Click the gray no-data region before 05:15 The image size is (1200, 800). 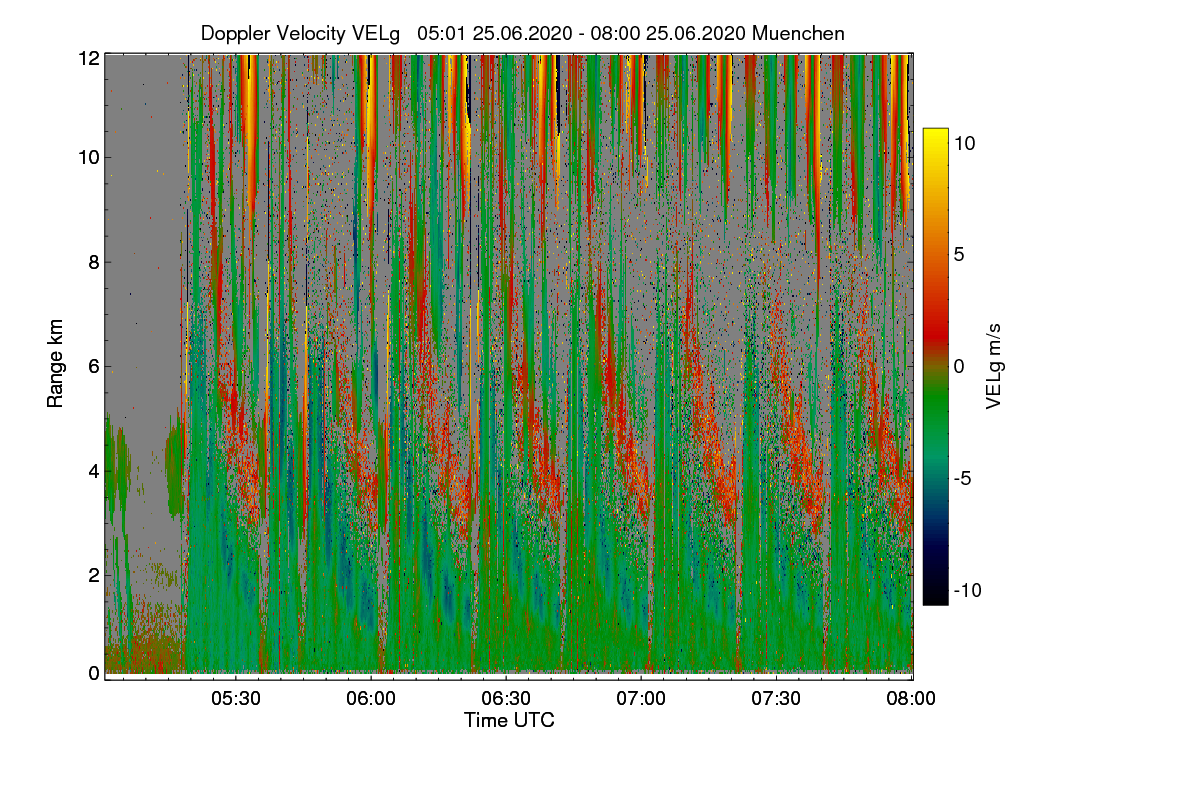pos(143,250)
